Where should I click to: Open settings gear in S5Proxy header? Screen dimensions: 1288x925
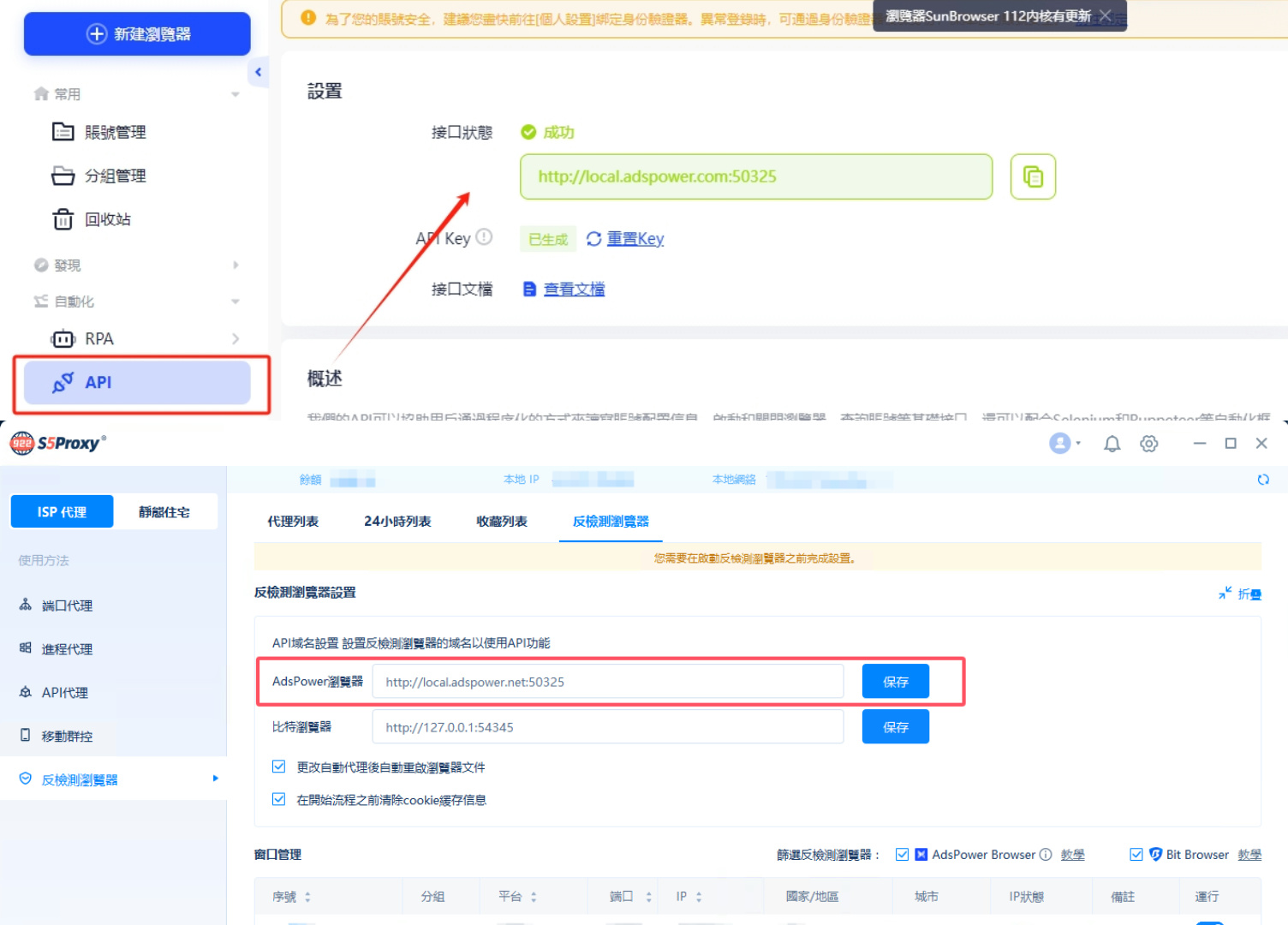[1149, 444]
